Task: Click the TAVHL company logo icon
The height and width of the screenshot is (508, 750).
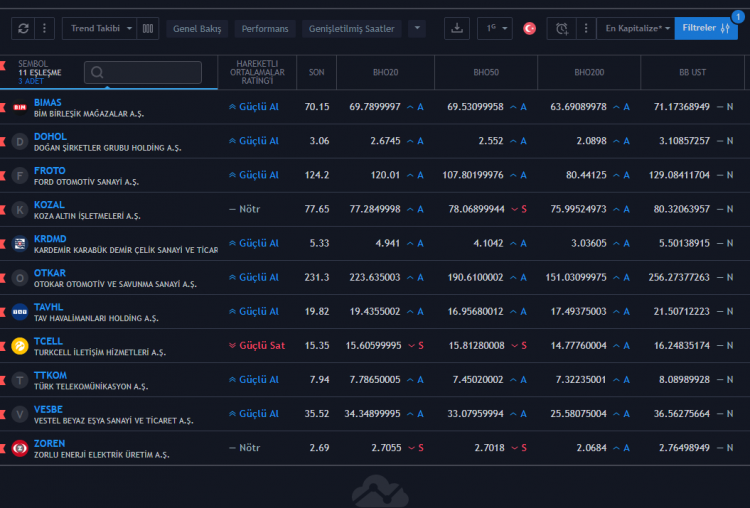Action: pyautogui.click(x=20, y=312)
